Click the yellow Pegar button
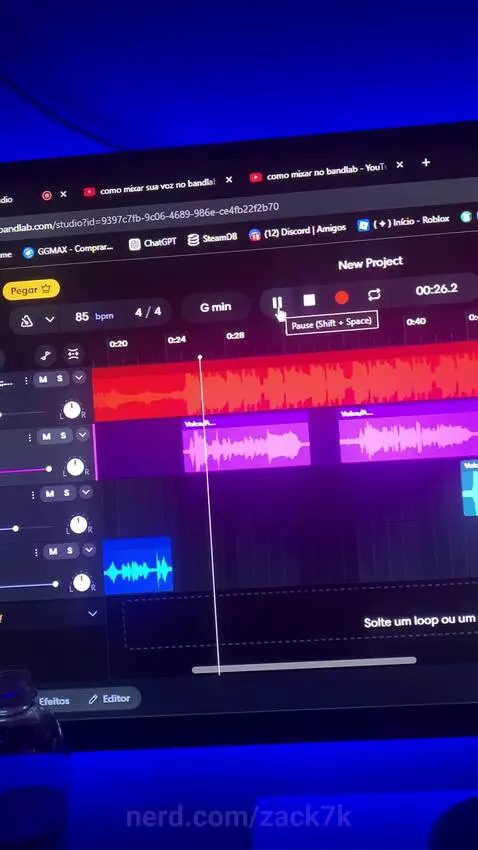The image size is (478, 850). (x=30, y=290)
